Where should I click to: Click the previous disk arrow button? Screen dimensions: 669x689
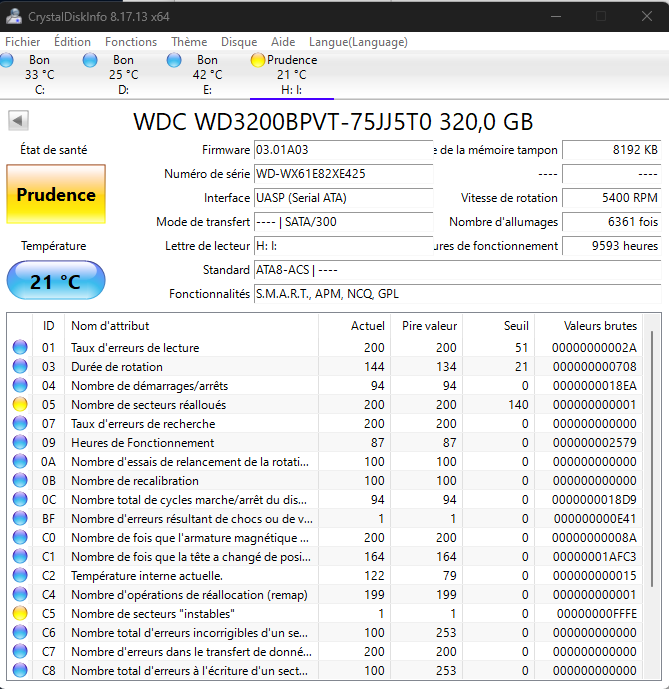click(x=17, y=121)
